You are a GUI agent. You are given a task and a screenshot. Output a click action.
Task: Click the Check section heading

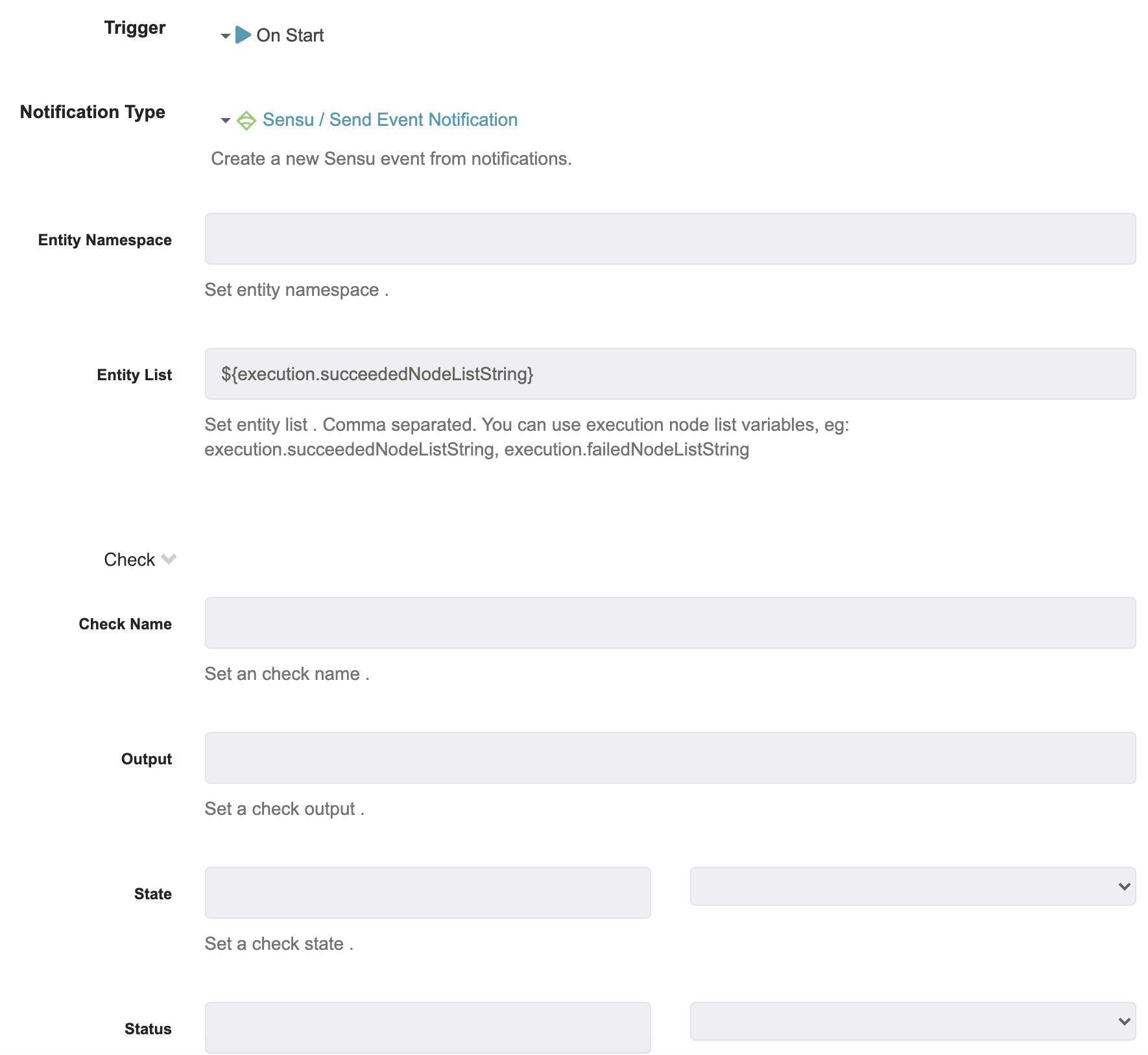[x=129, y=559]
